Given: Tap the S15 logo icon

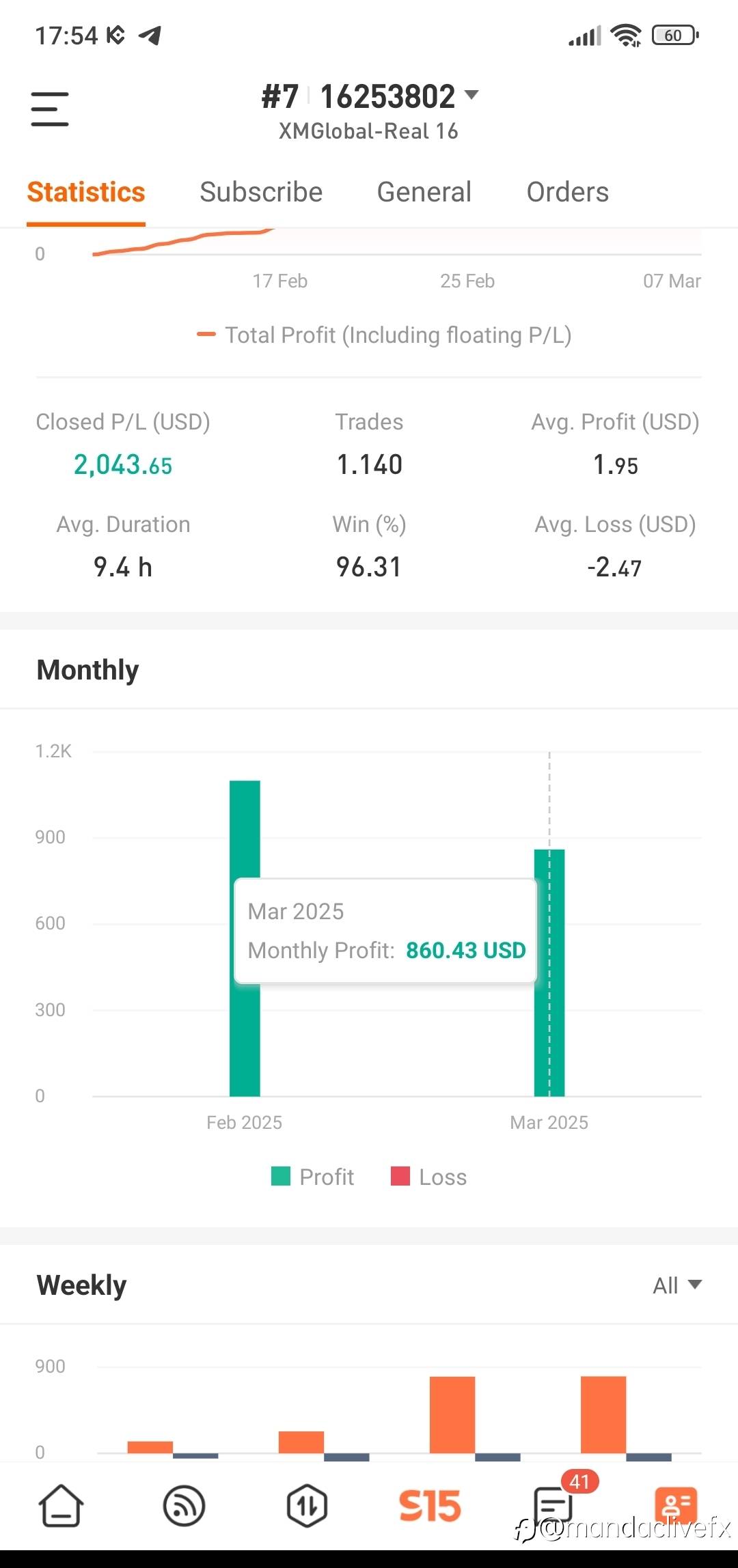Looking at the screenshot, I should tap(430, 1505).
